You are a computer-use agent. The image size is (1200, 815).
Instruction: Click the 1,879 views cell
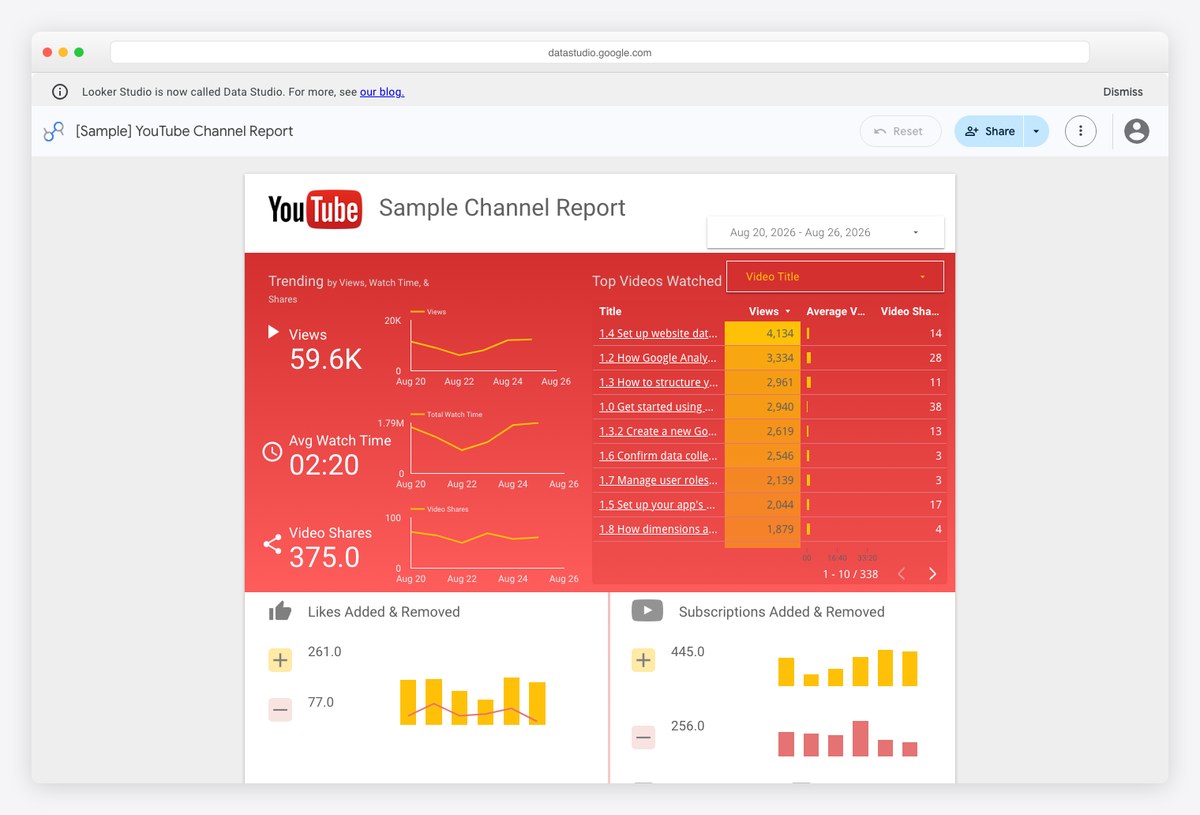762,530
